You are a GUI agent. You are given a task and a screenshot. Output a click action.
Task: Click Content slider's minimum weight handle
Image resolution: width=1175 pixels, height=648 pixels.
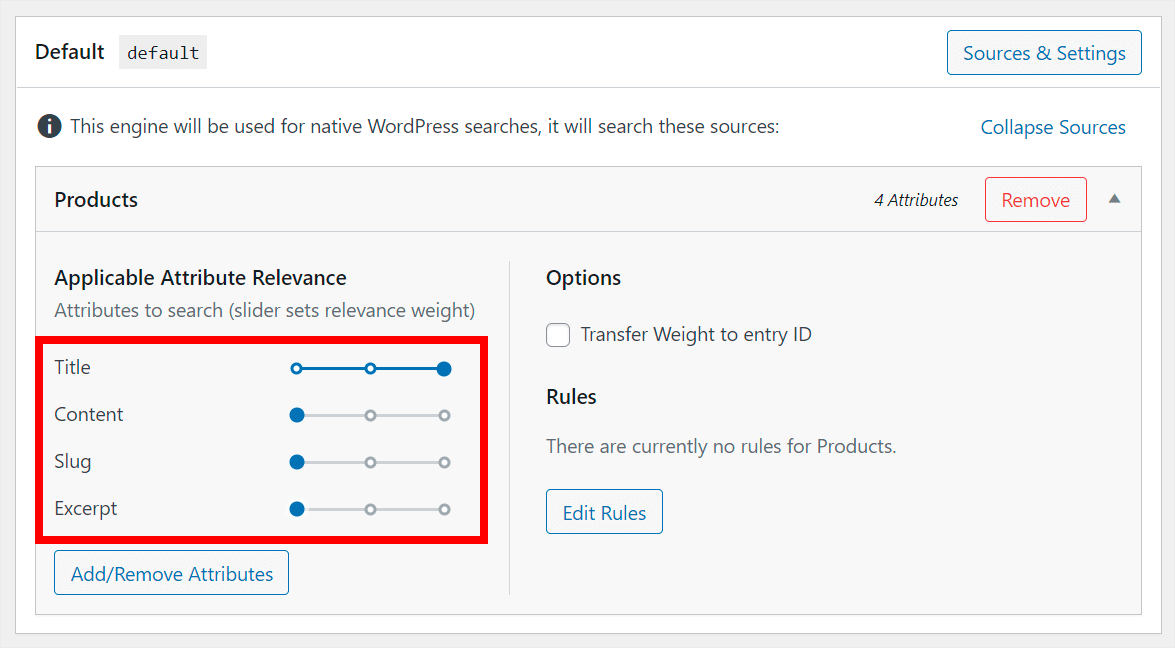pyautogui.click(x=297, y=415)
